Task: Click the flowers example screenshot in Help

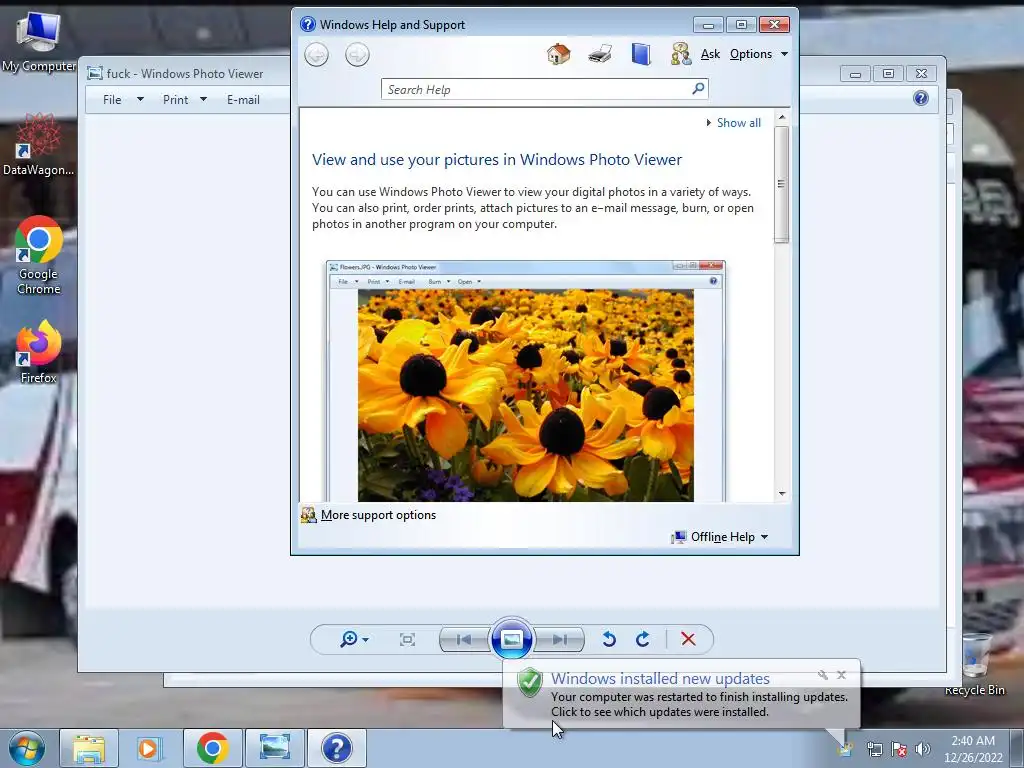Action: tap(526, 381)
